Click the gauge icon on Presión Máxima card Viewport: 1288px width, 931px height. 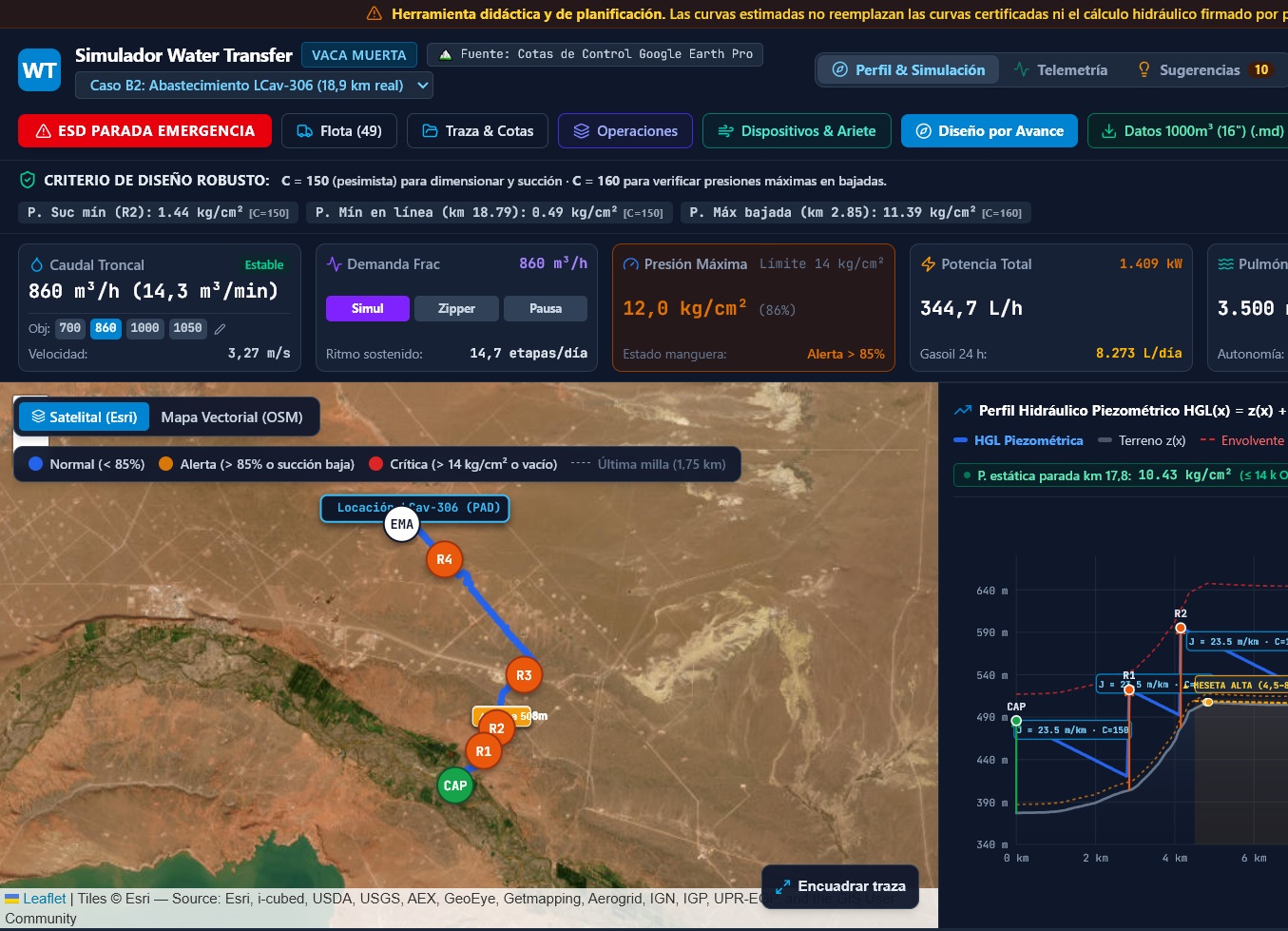click(630, 264)
